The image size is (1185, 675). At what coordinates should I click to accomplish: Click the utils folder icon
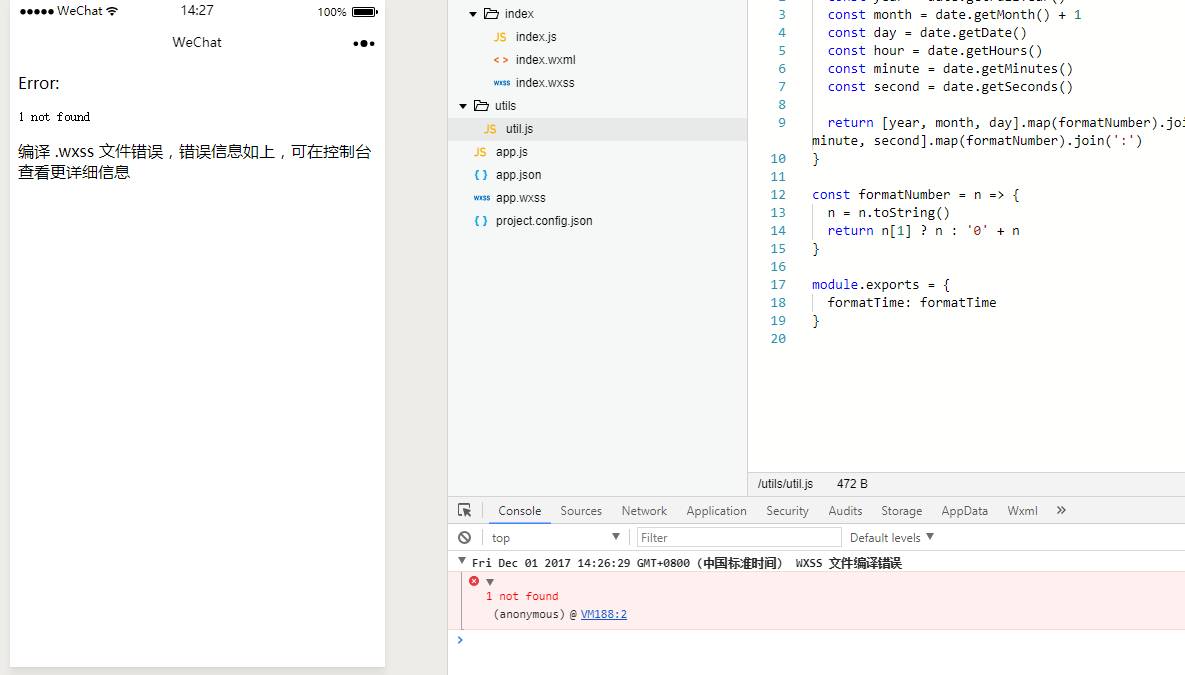pos(481,106)
